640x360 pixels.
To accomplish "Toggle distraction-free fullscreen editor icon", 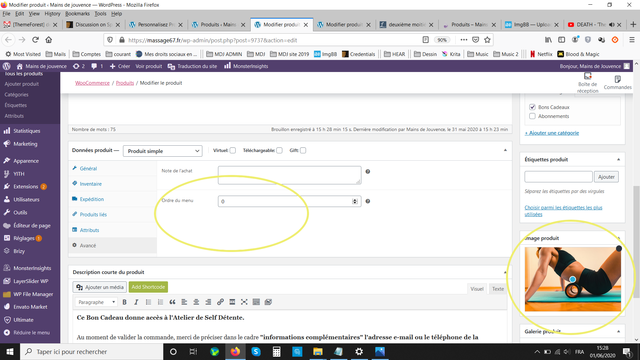I will (x=244, y=302).
